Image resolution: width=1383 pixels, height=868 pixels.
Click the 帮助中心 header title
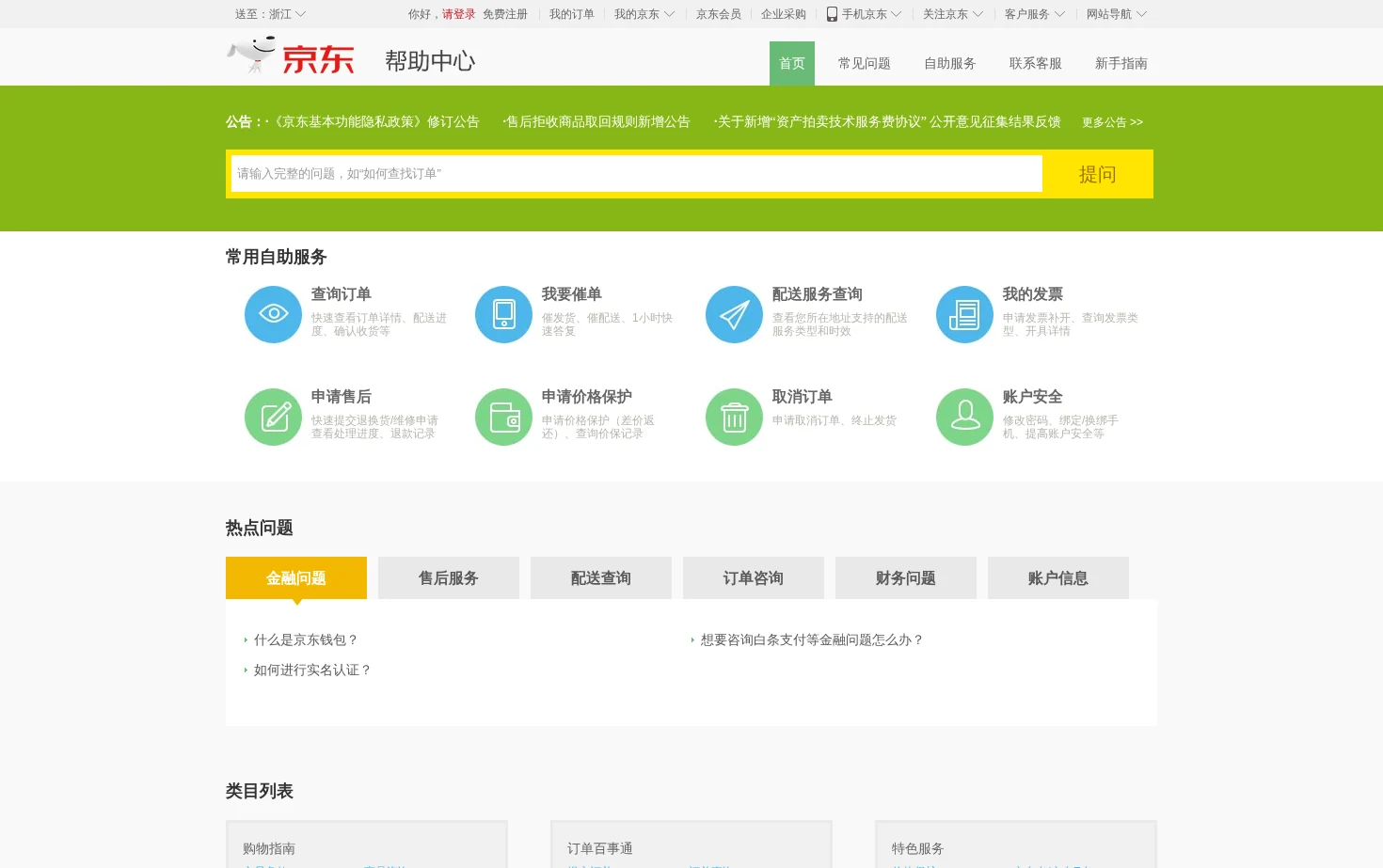point(430,61)
